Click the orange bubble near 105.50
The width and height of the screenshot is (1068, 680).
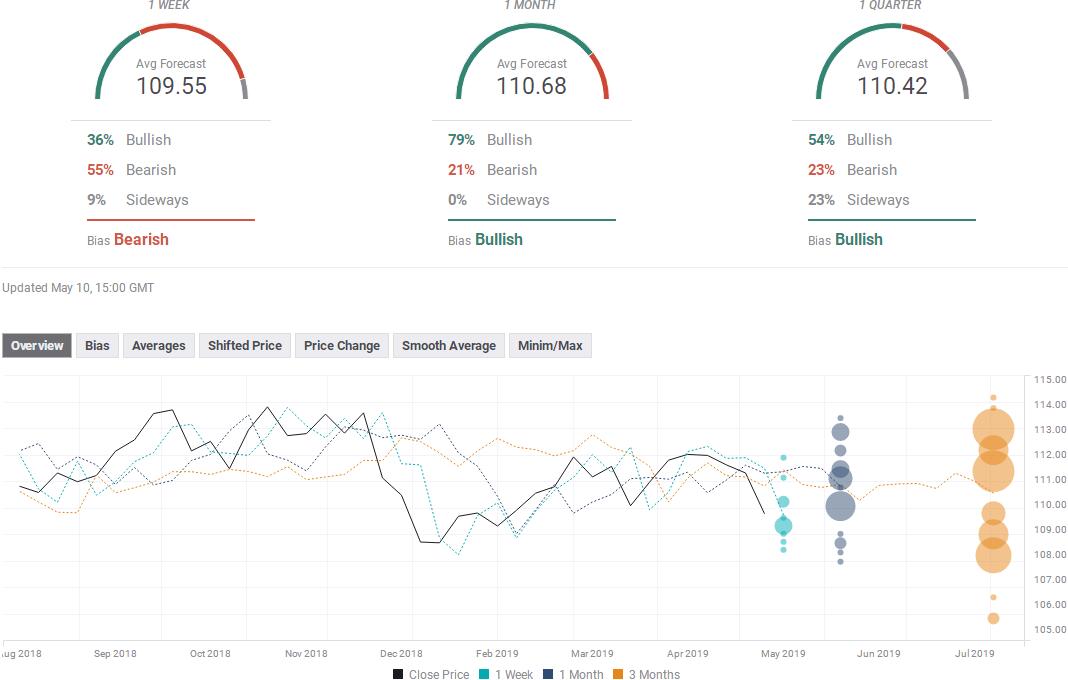click(x=993, y=618)
